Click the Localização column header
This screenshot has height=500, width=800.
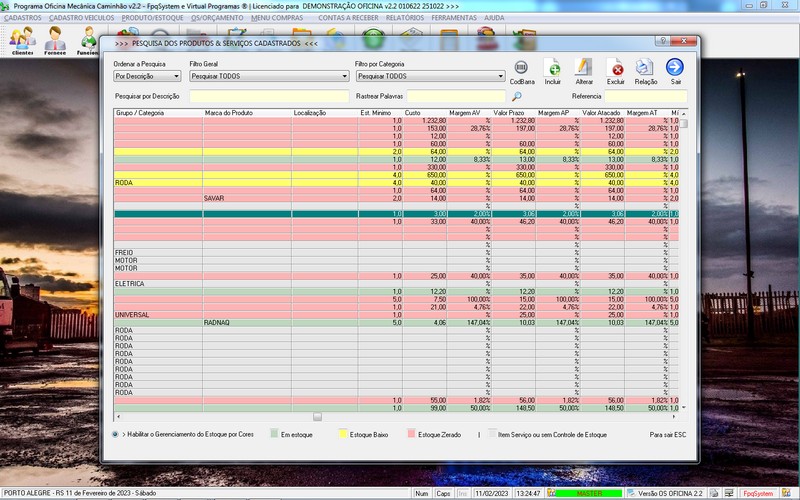(x=325, y=113)
